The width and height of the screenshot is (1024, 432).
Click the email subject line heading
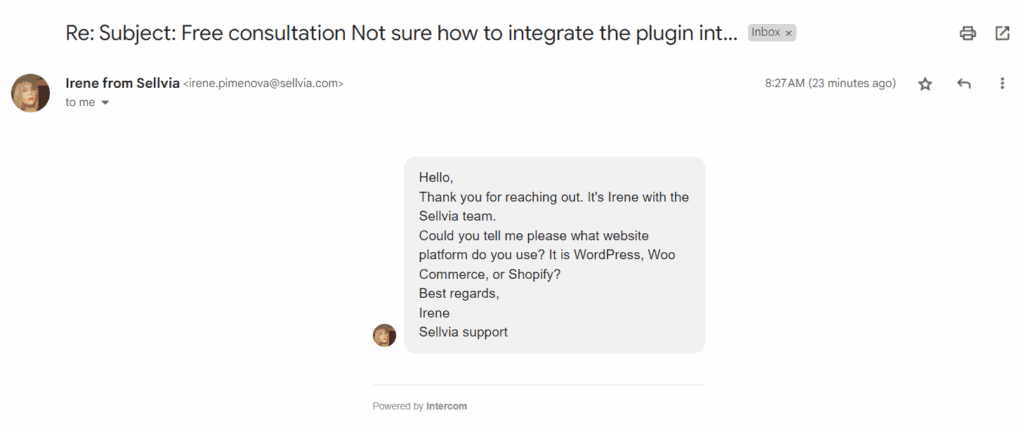coord(402,33)
